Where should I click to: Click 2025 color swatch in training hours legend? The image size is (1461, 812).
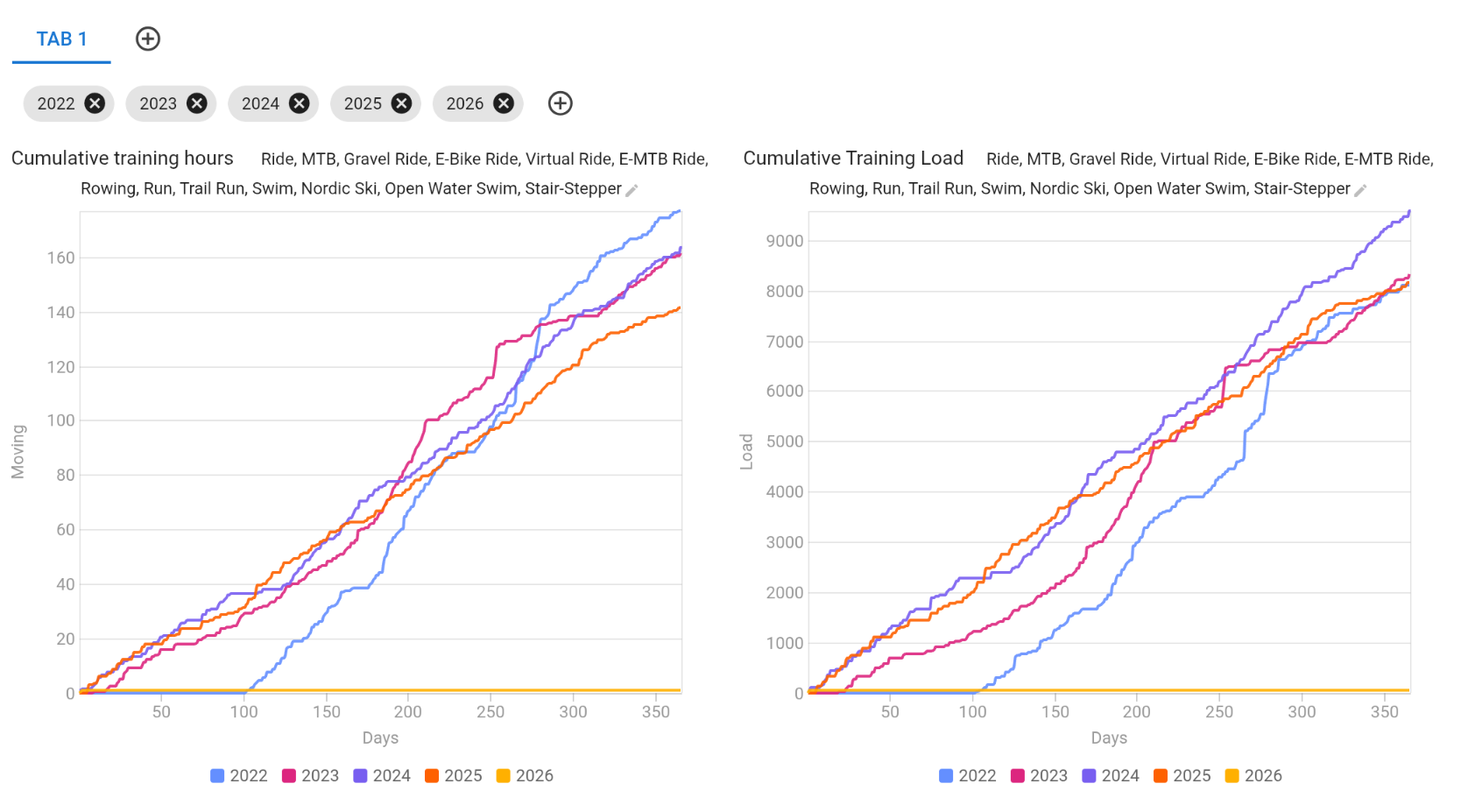tap(432, 775)
